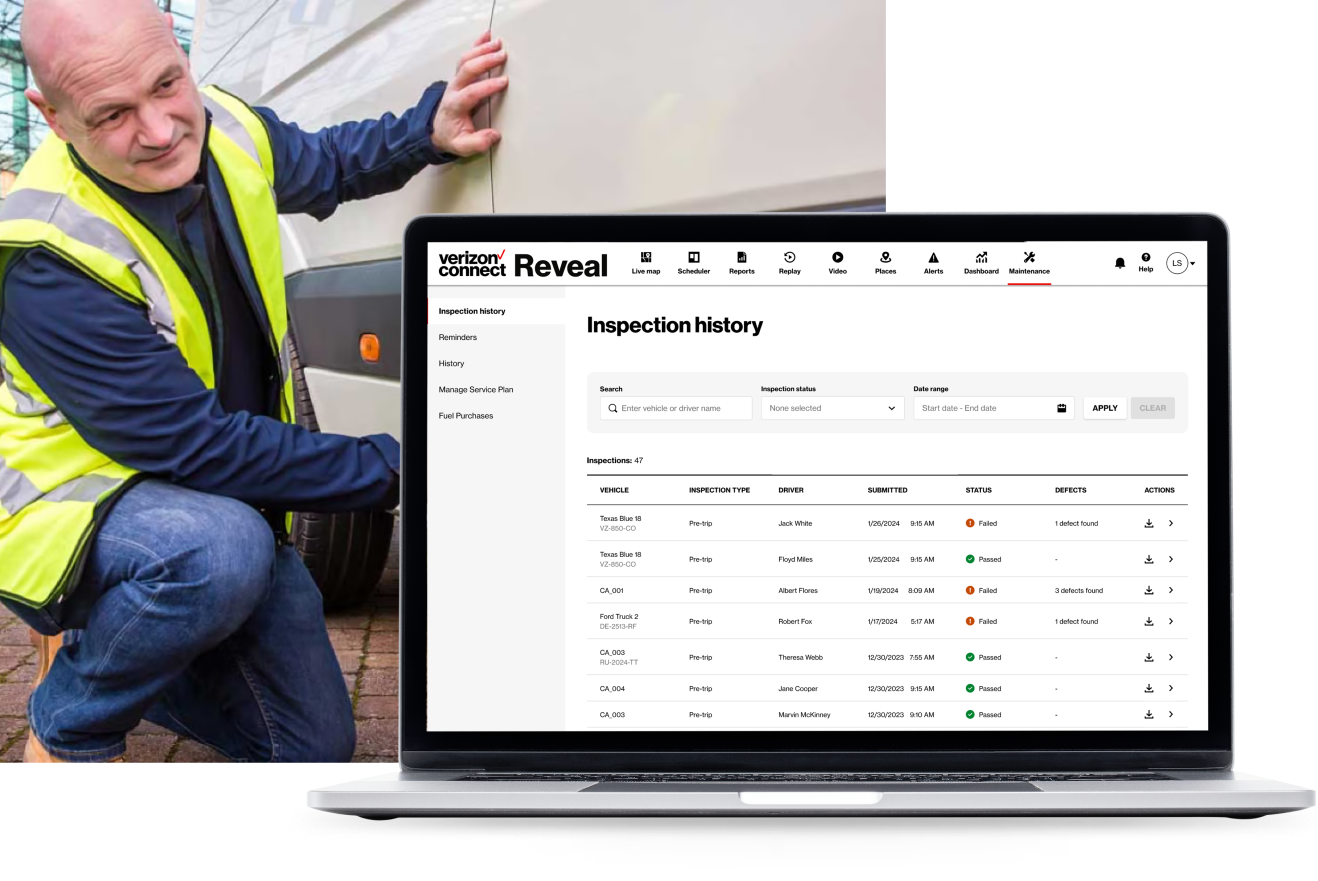Open the Inspection status dropdown
This screenshot has height=881, width=1318.
[832, 408]
